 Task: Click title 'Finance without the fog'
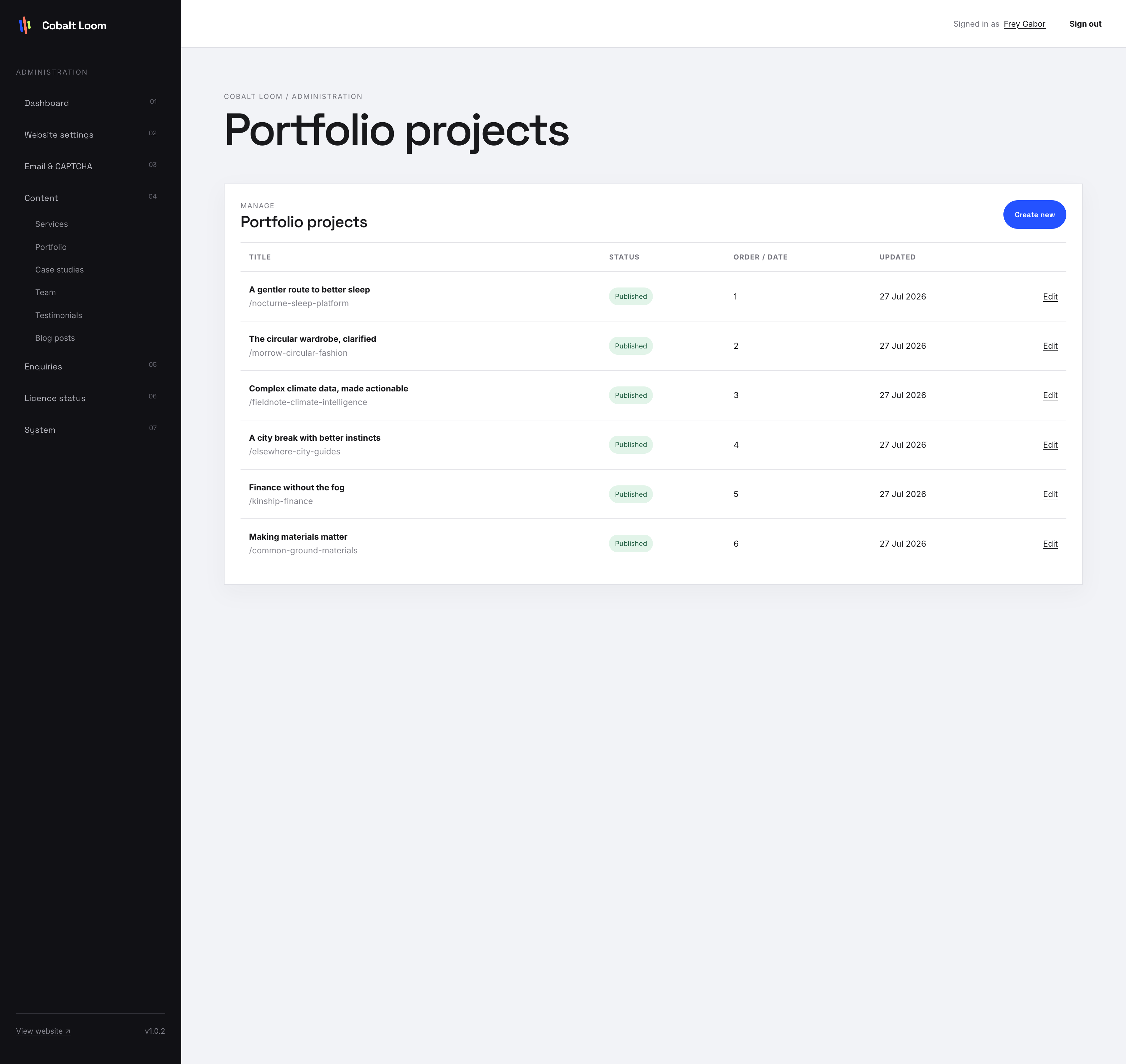297,487
